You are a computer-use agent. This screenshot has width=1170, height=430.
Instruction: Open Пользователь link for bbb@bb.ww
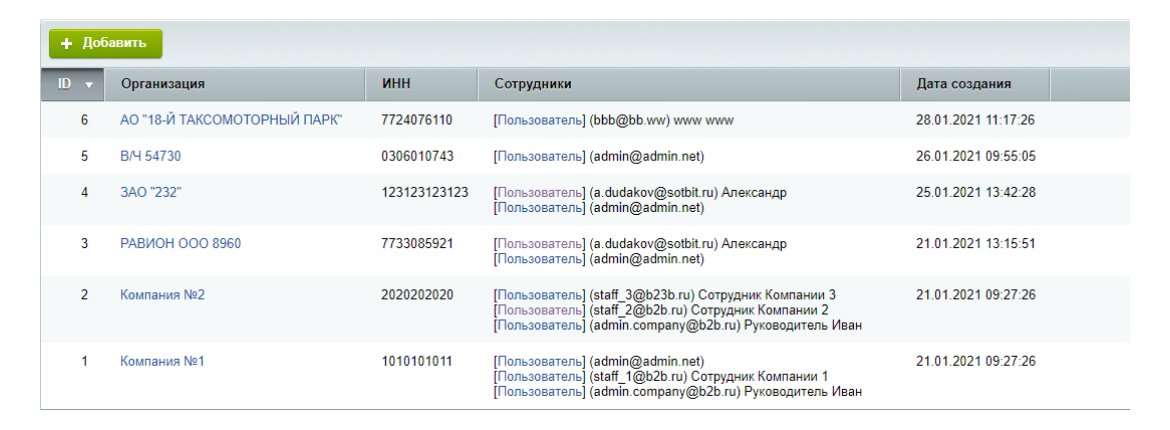[x=541, y=120]
